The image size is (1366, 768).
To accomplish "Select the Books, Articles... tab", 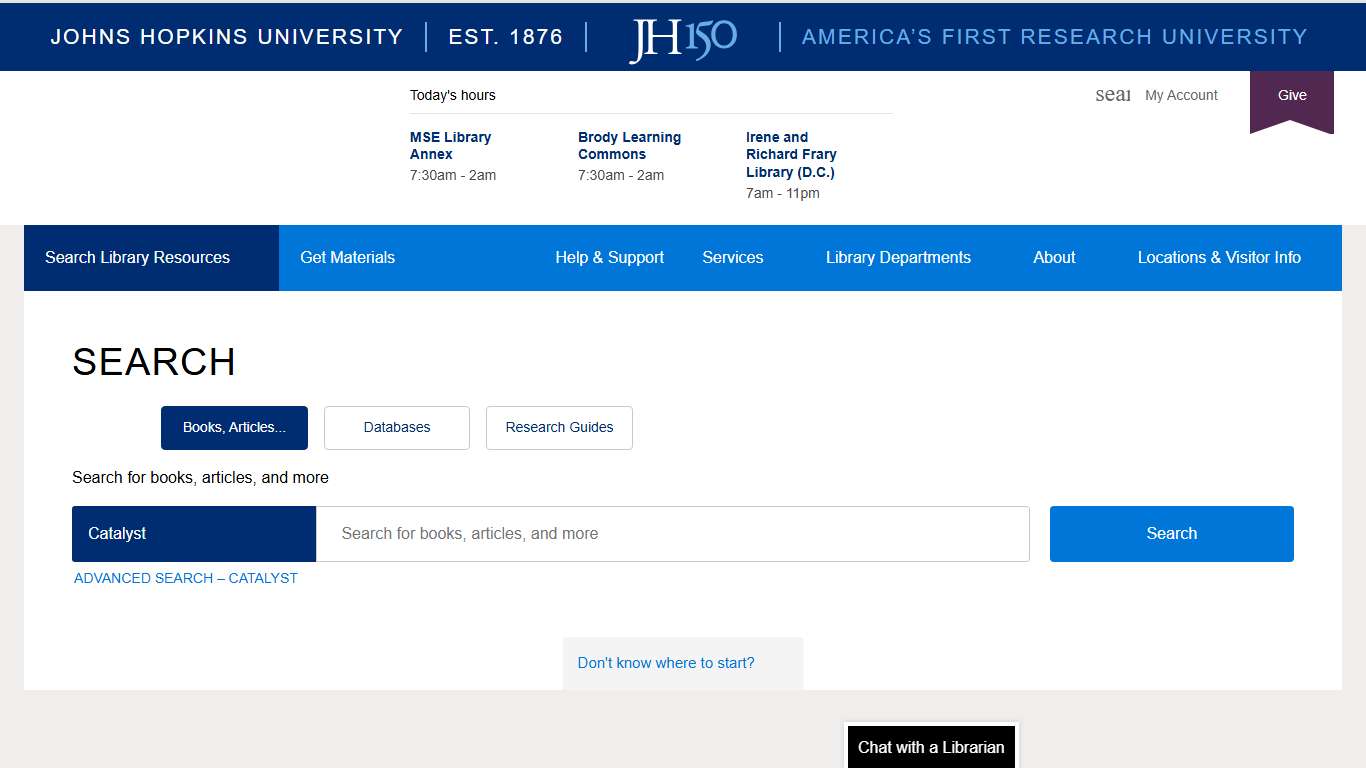I will pos(234,428).
